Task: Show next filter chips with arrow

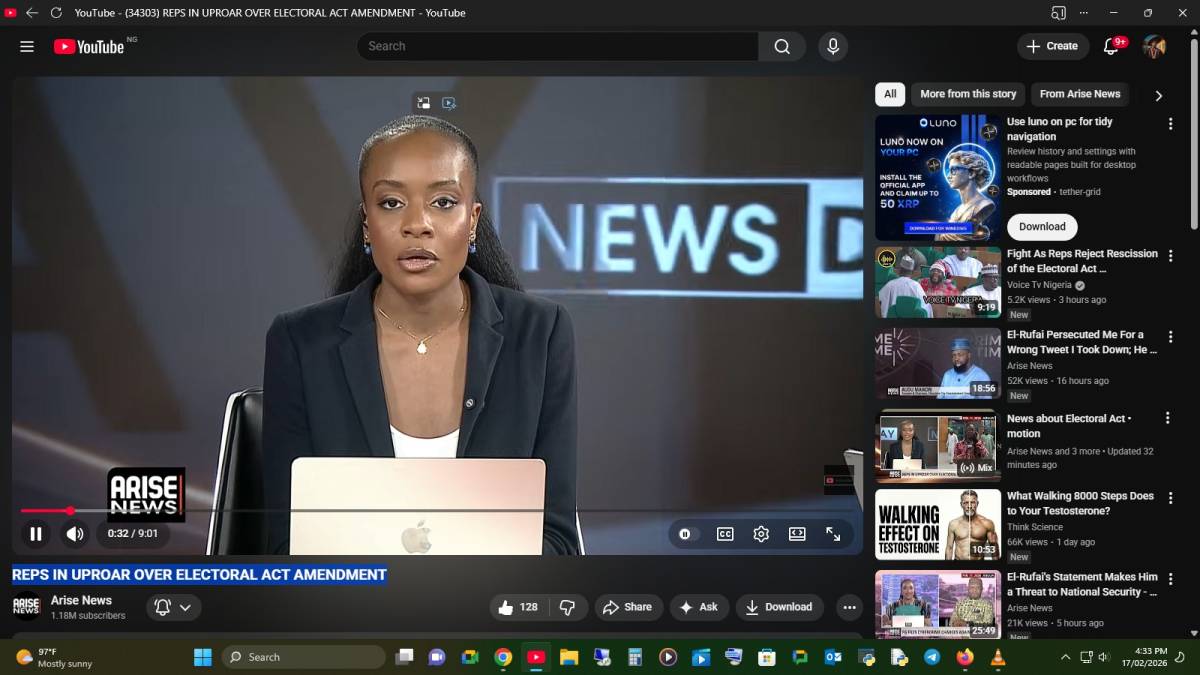Action: click(1159, 96)
